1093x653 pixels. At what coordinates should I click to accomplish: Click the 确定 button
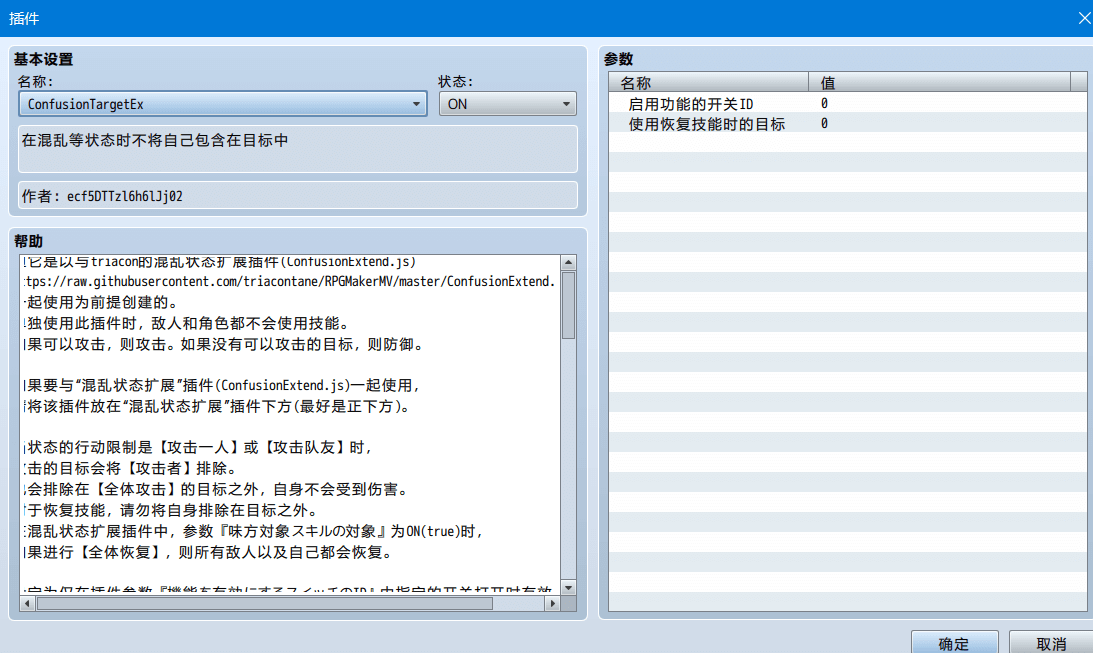click(x=954, y=643)
